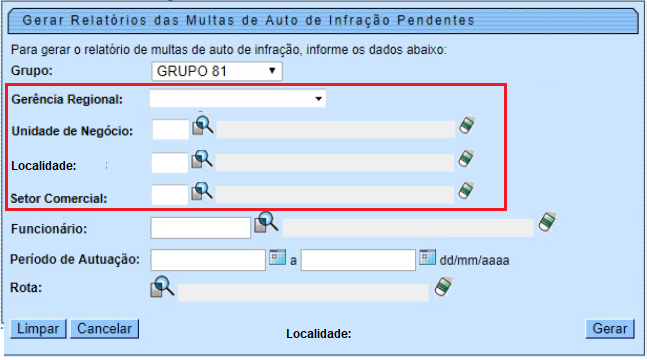This screenshot has width=647, height=360.
Task: Click the Setor Comercial description field
Action: click(335, 195)
